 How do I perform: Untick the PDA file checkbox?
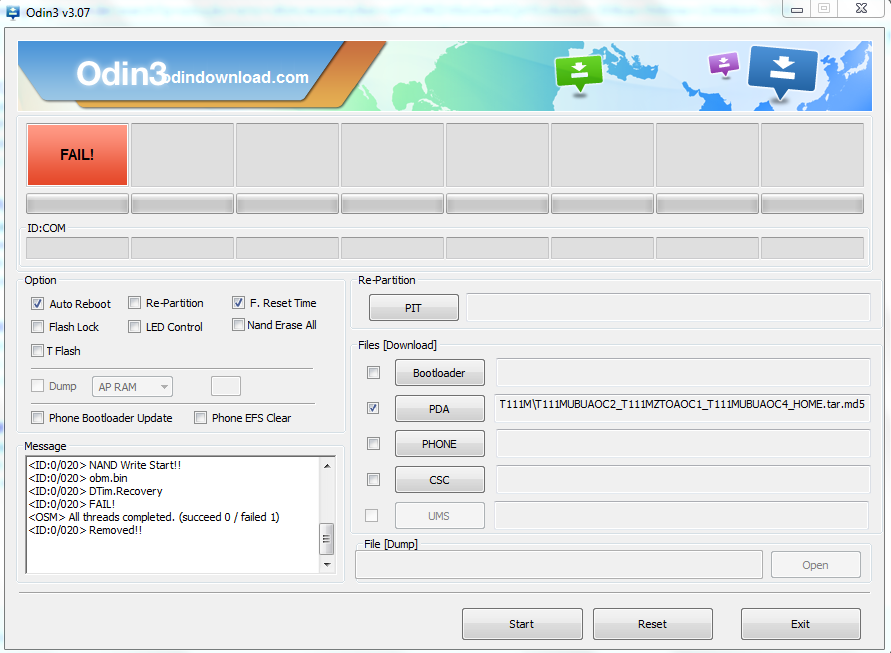click(x=373, y=408)
